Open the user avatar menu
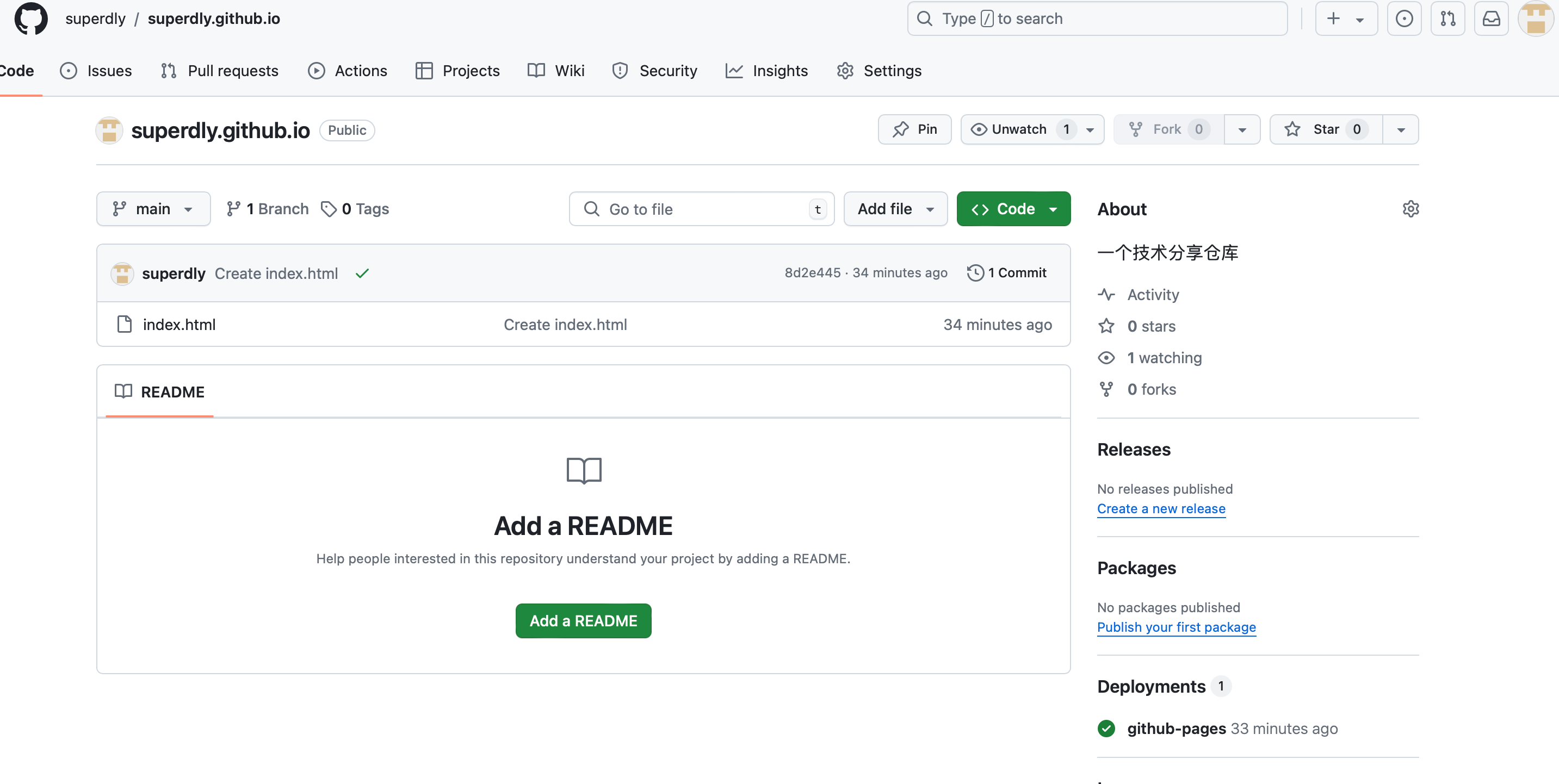1559x784 pixels. (1536, 18)
